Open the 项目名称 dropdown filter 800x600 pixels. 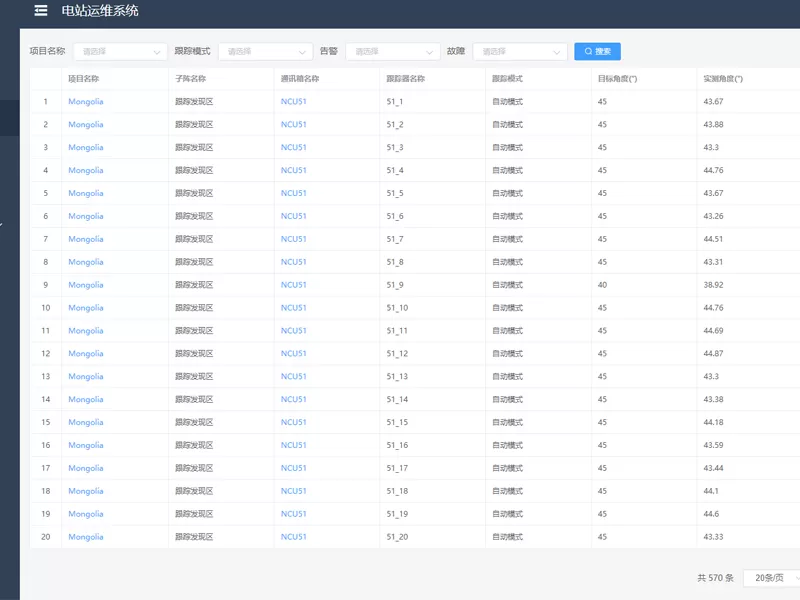coord(119,51)
